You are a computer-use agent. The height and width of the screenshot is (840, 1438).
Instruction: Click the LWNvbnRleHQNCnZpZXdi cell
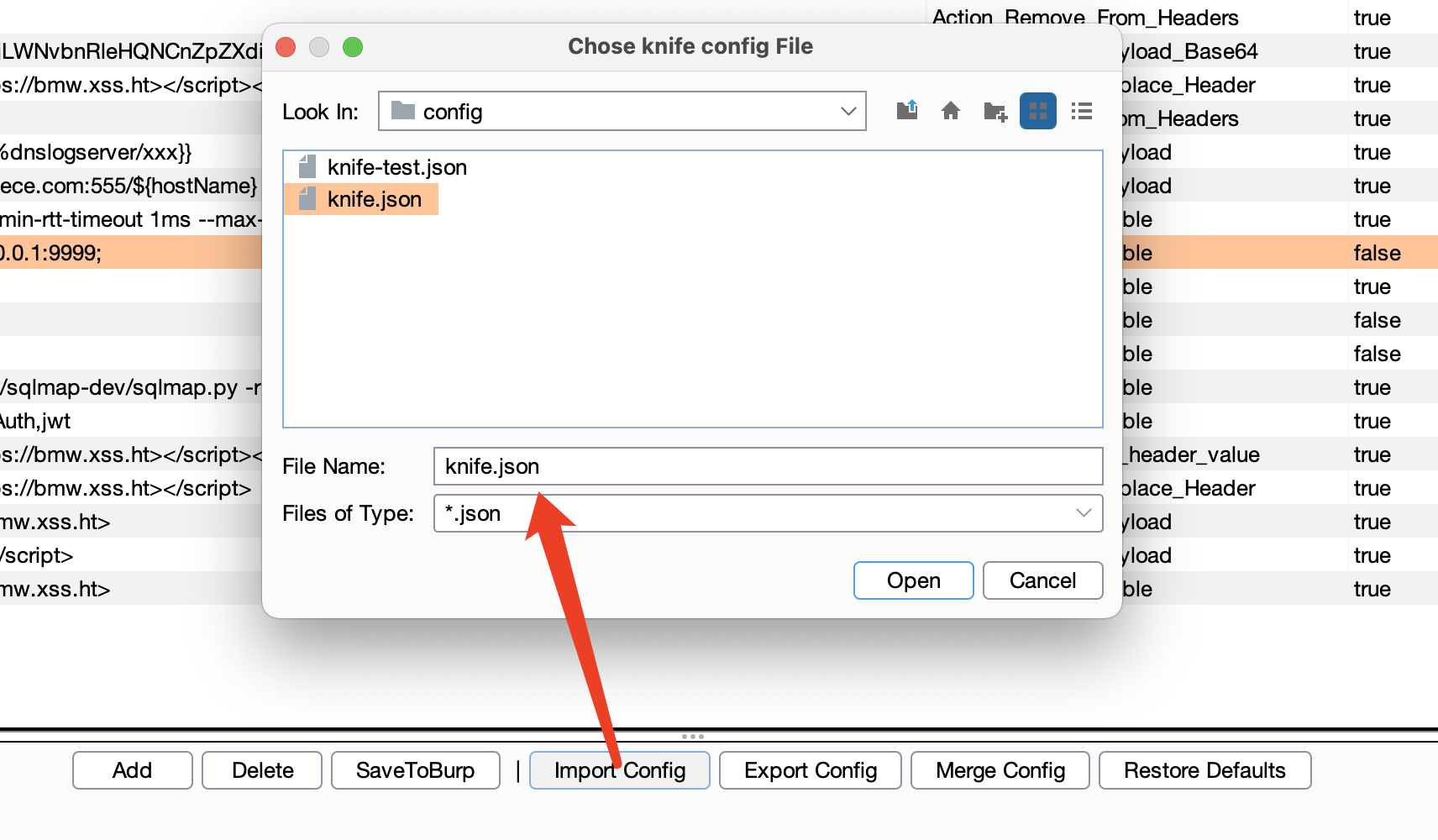pyautogui.click(x=131, y=51)
